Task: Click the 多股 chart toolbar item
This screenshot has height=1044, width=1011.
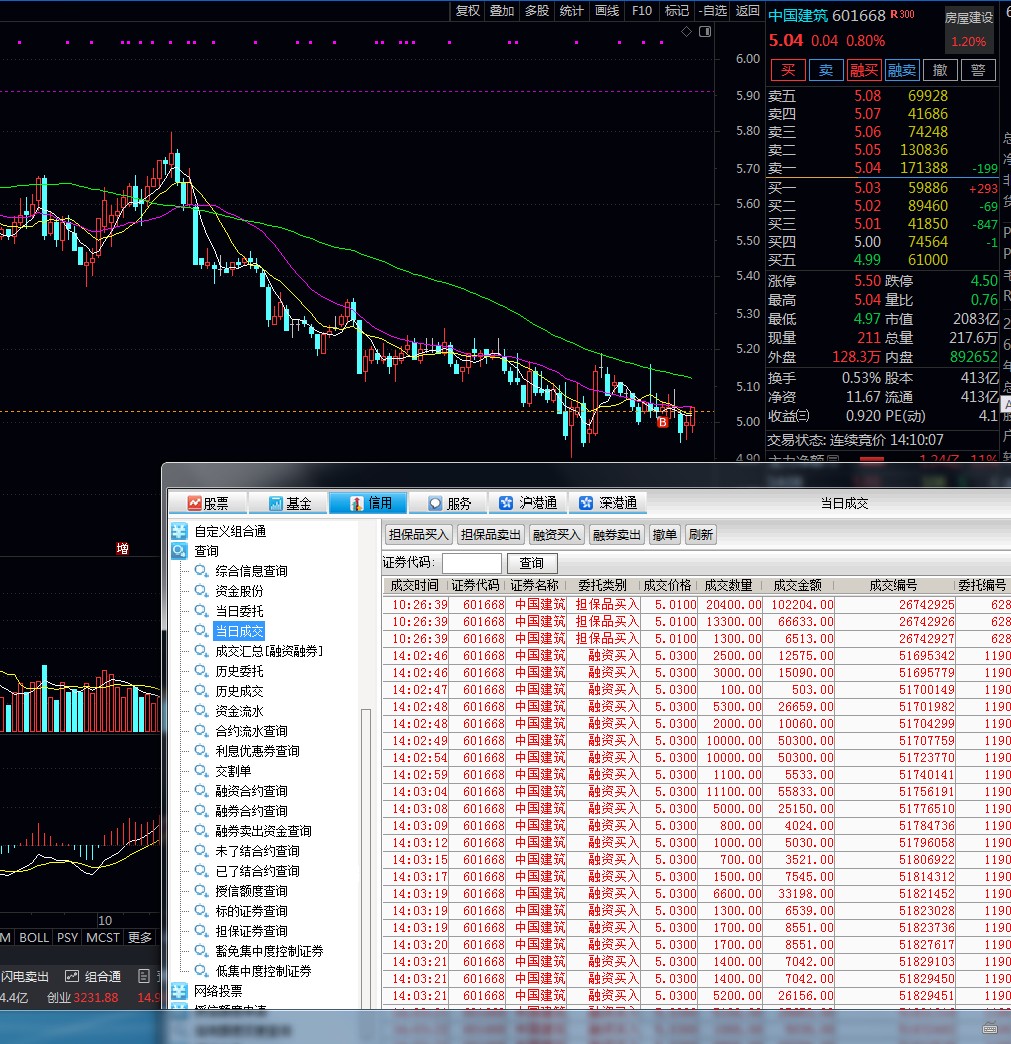Action: [x=537, y=11]
